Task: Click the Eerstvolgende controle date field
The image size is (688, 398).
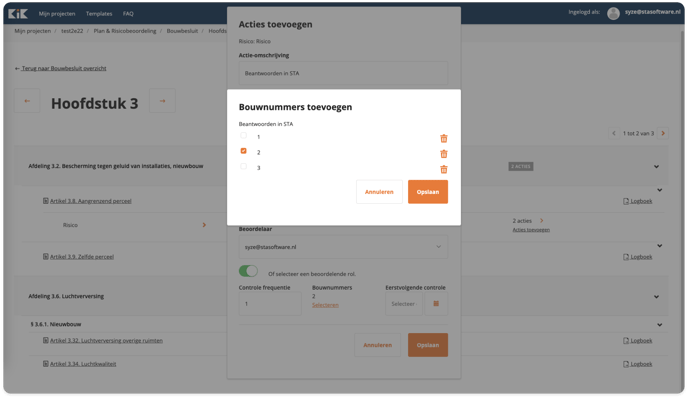Action: (404, 304)
